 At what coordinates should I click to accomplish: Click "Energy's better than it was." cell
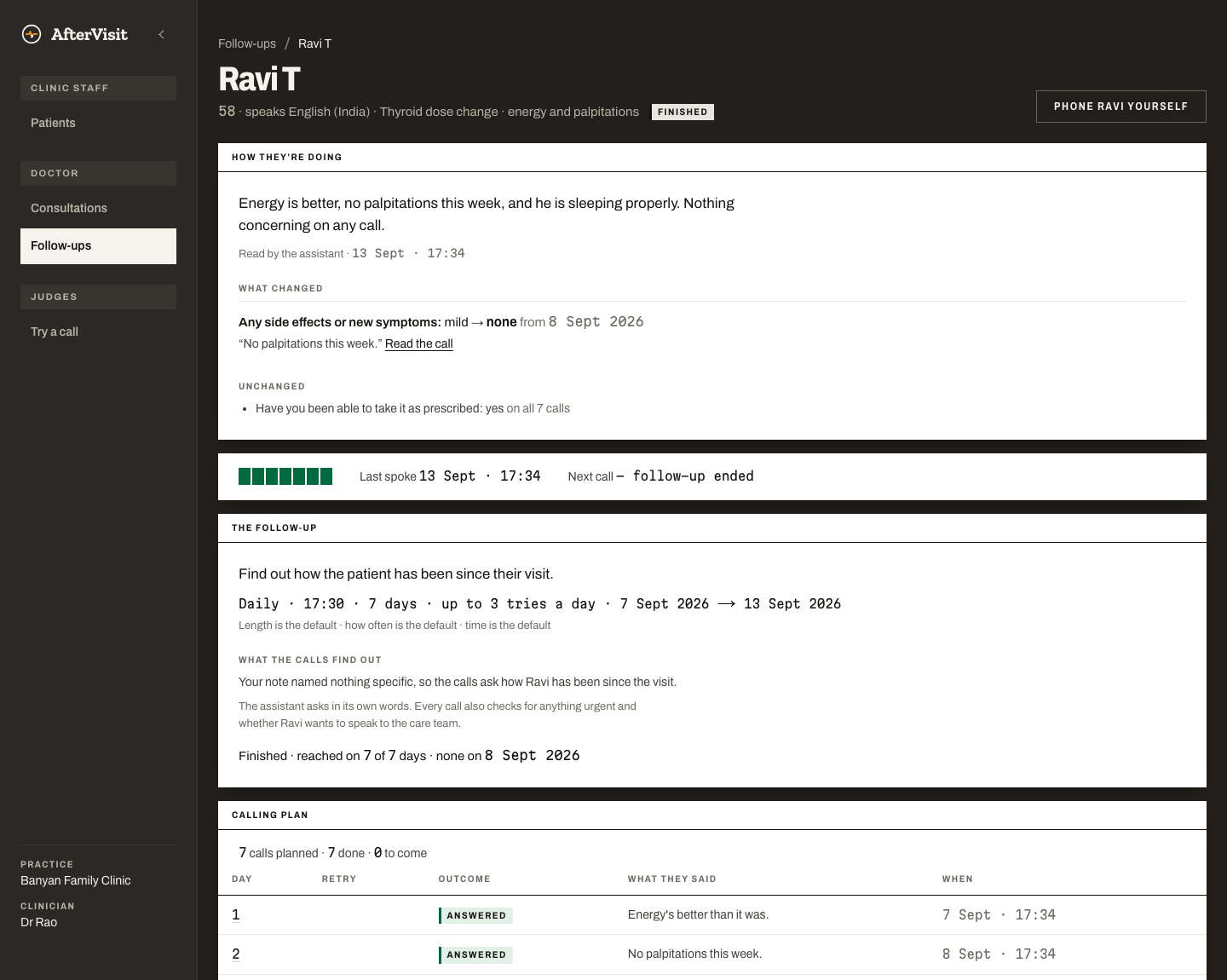698,914
